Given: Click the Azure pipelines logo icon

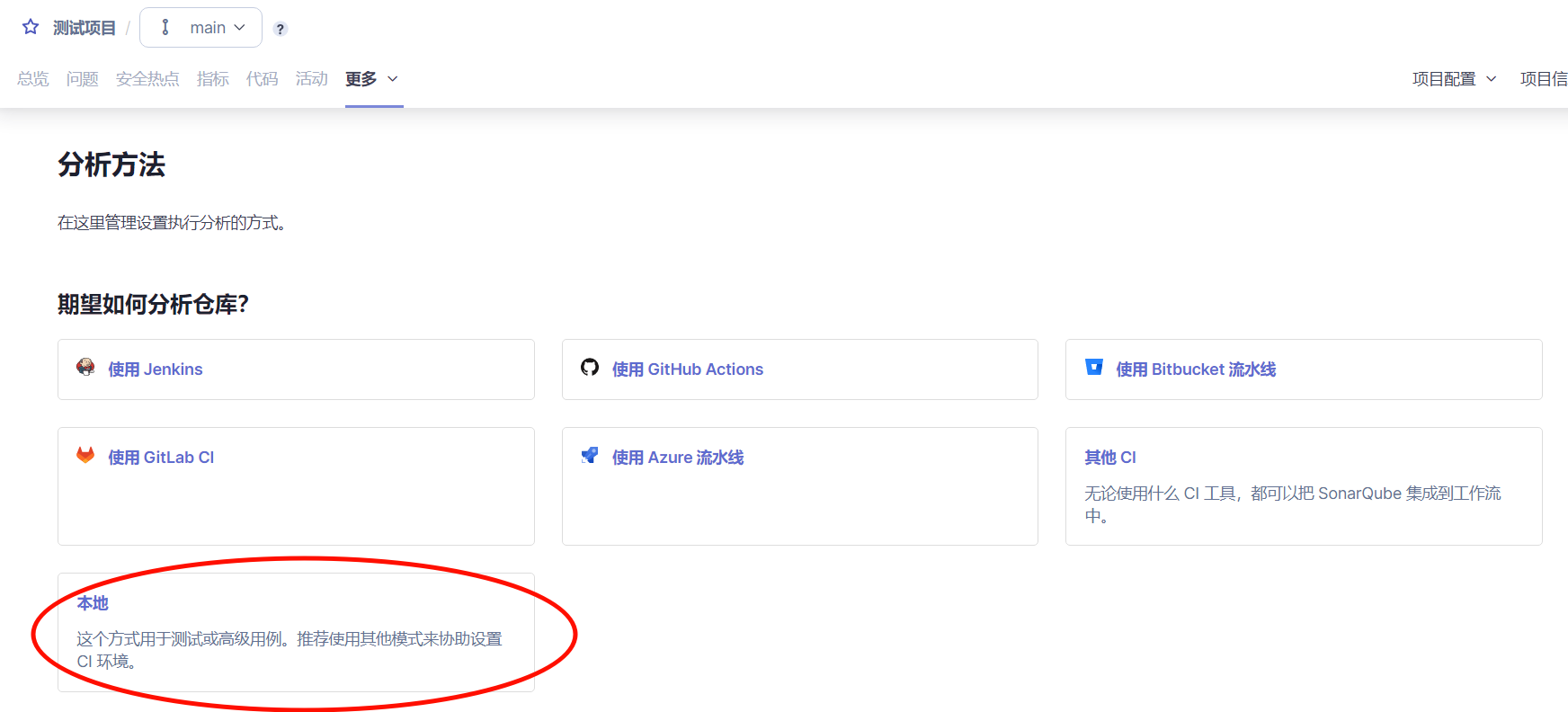Looking at the screenshot, I should (x=590, y=455).
